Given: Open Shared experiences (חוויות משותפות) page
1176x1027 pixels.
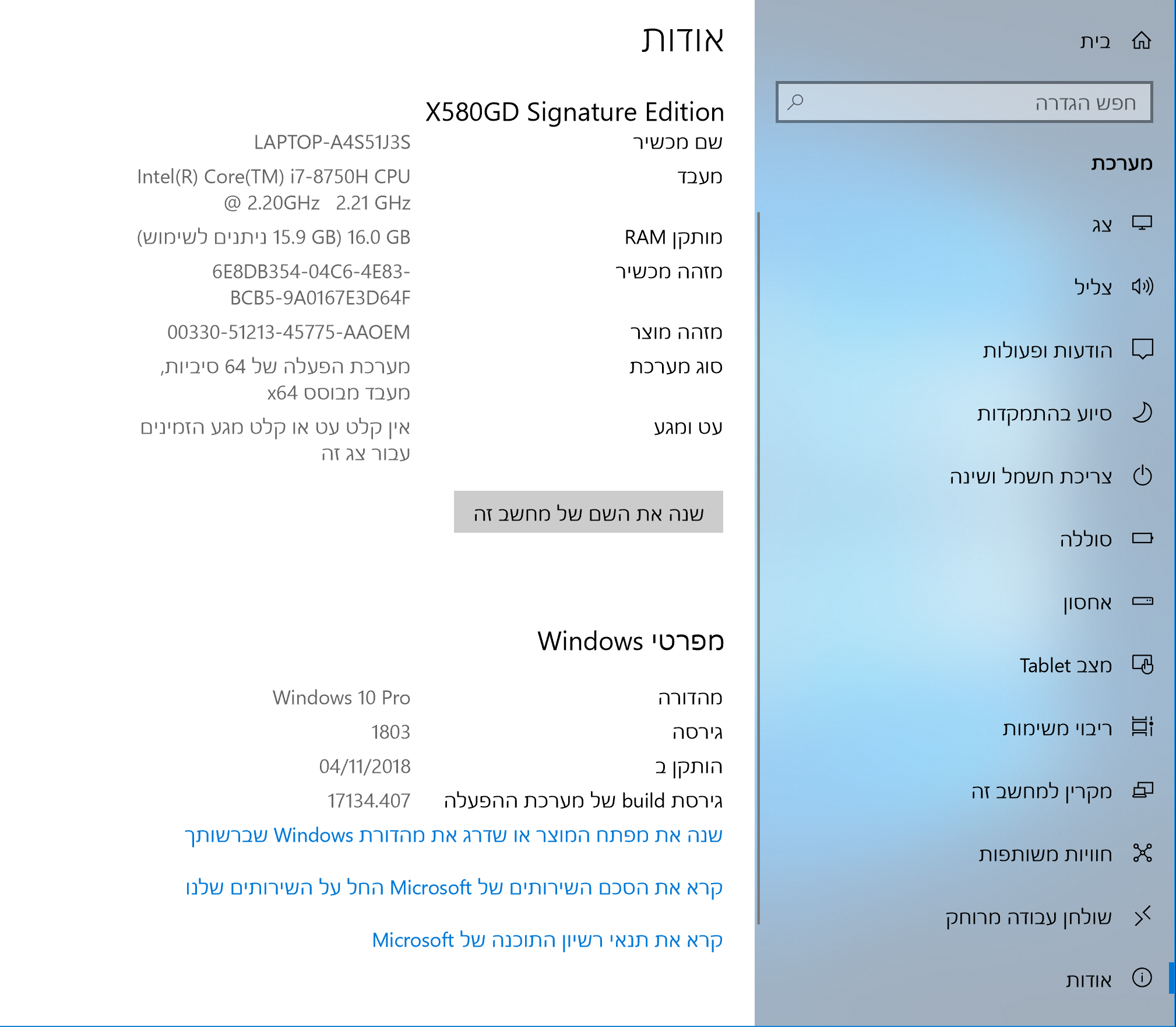Looking at the screenshot, I should tap(1045, 854).
